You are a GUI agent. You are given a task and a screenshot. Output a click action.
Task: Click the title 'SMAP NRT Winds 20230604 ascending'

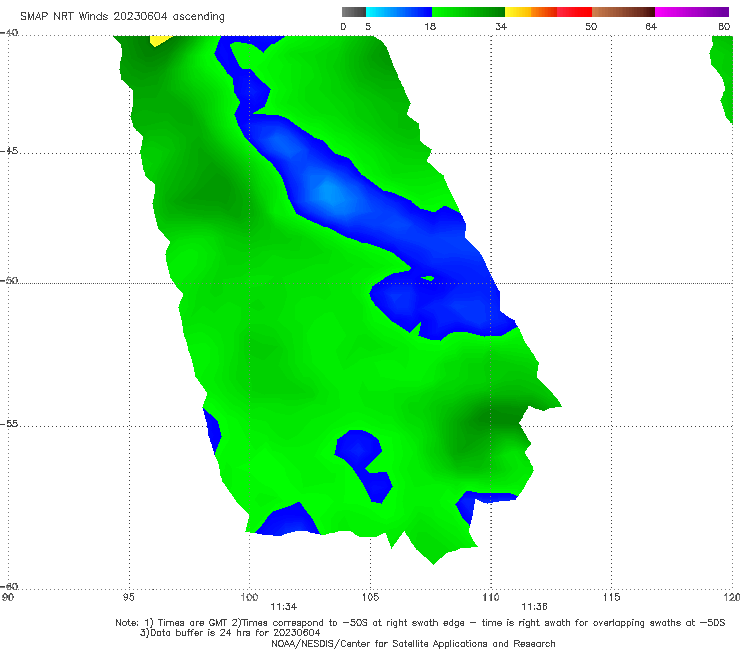pos(122,16)
